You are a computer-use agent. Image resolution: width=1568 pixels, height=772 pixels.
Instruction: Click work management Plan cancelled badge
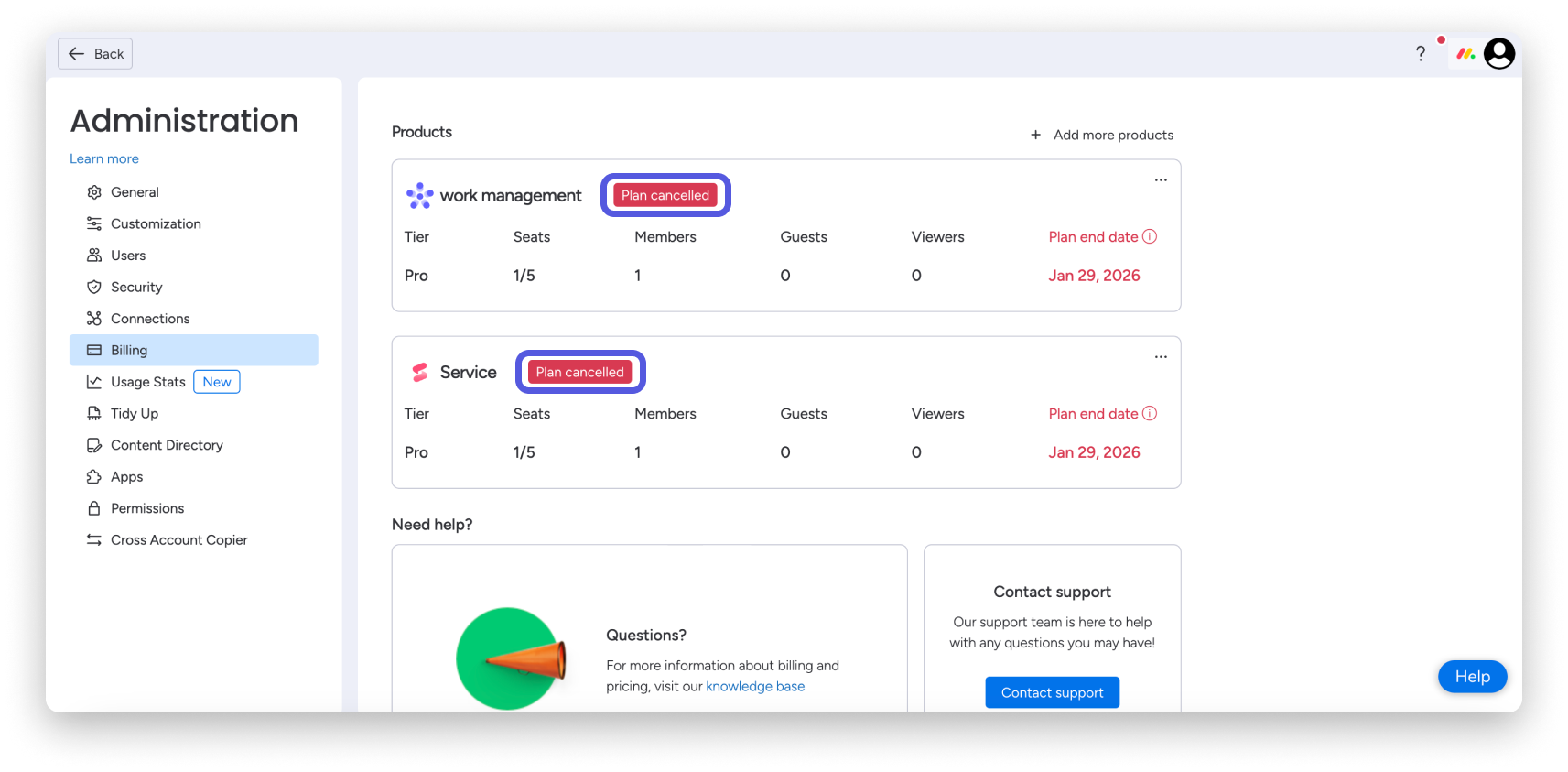[x=665, y=195]
